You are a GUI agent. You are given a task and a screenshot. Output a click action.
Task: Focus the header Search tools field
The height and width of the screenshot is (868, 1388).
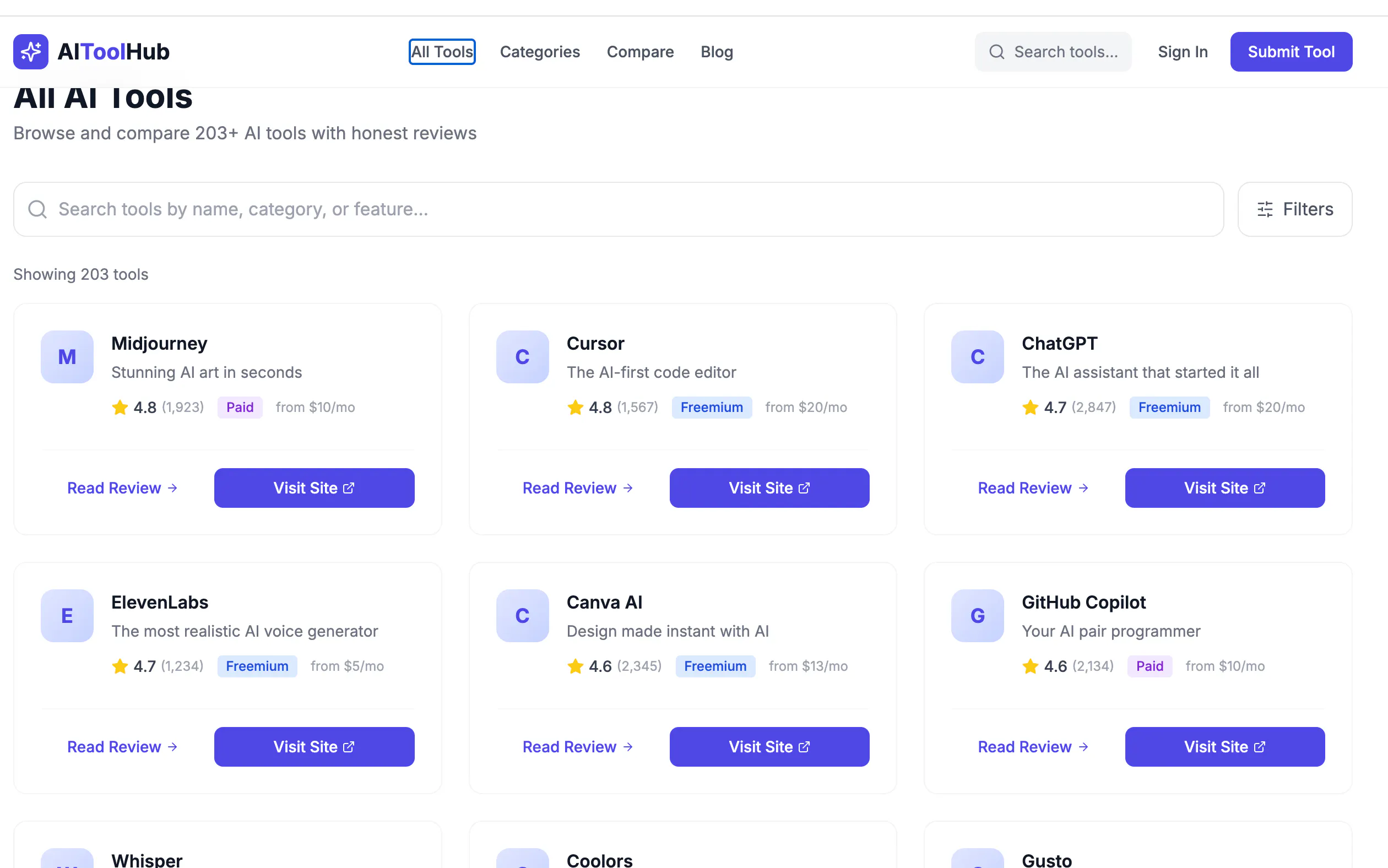click(x=1053, y=52)
